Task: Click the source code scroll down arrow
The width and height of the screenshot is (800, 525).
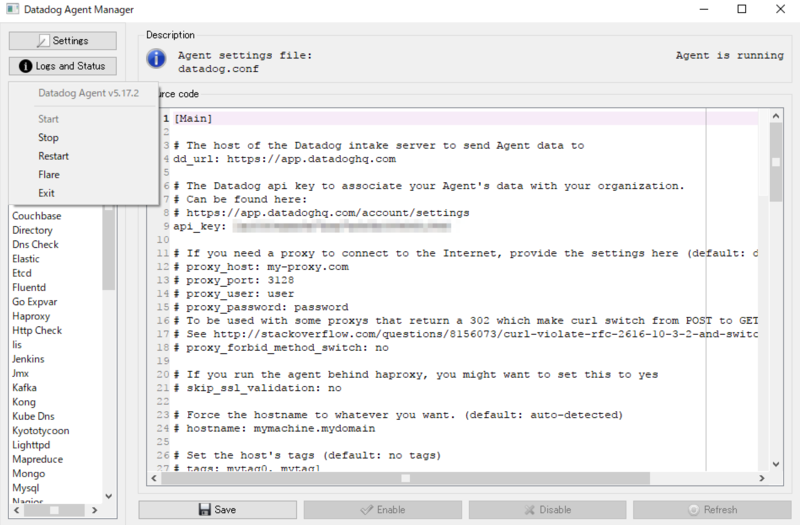Action: 776,464
